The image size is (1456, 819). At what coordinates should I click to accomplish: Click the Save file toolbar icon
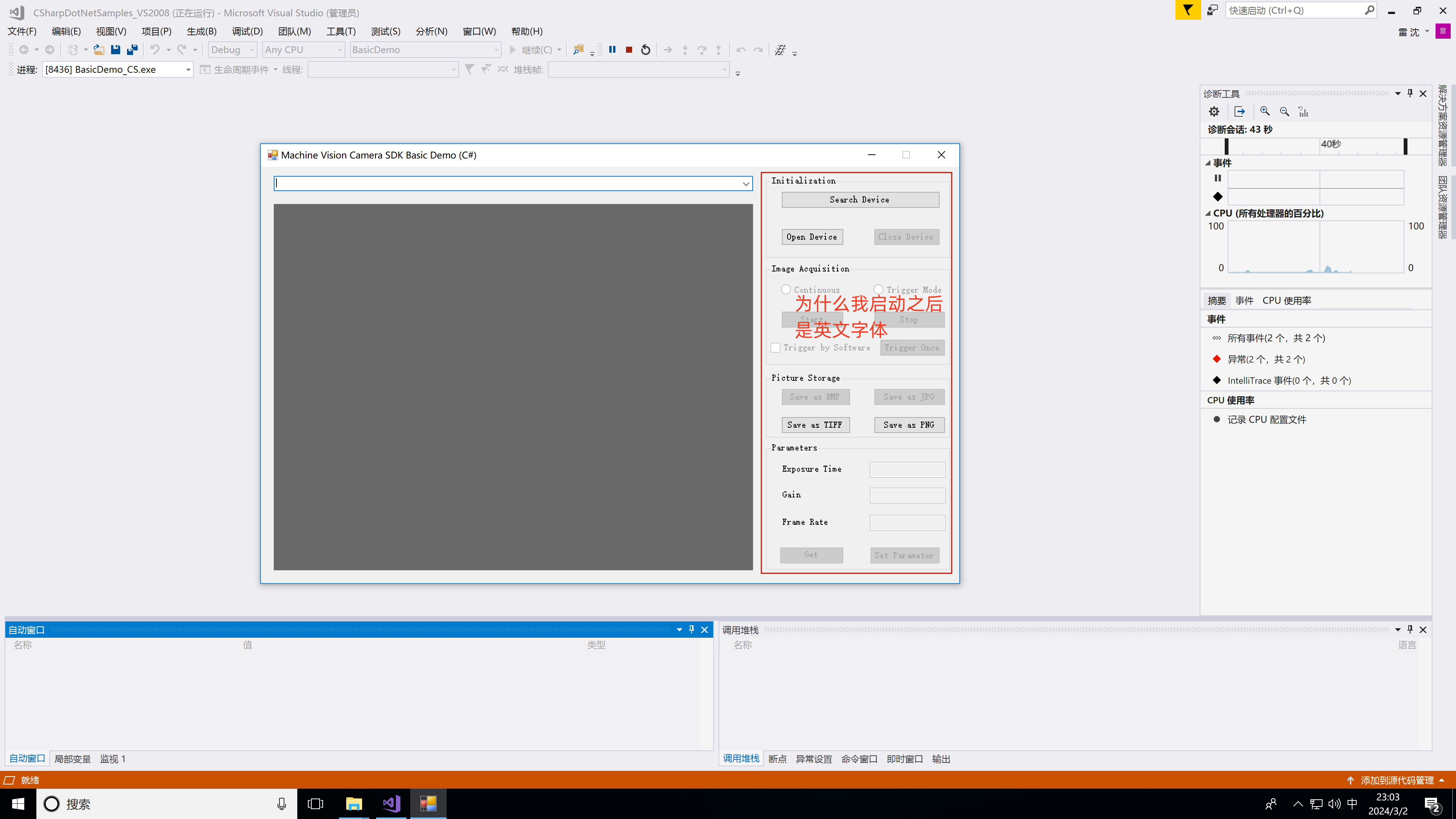115,50
